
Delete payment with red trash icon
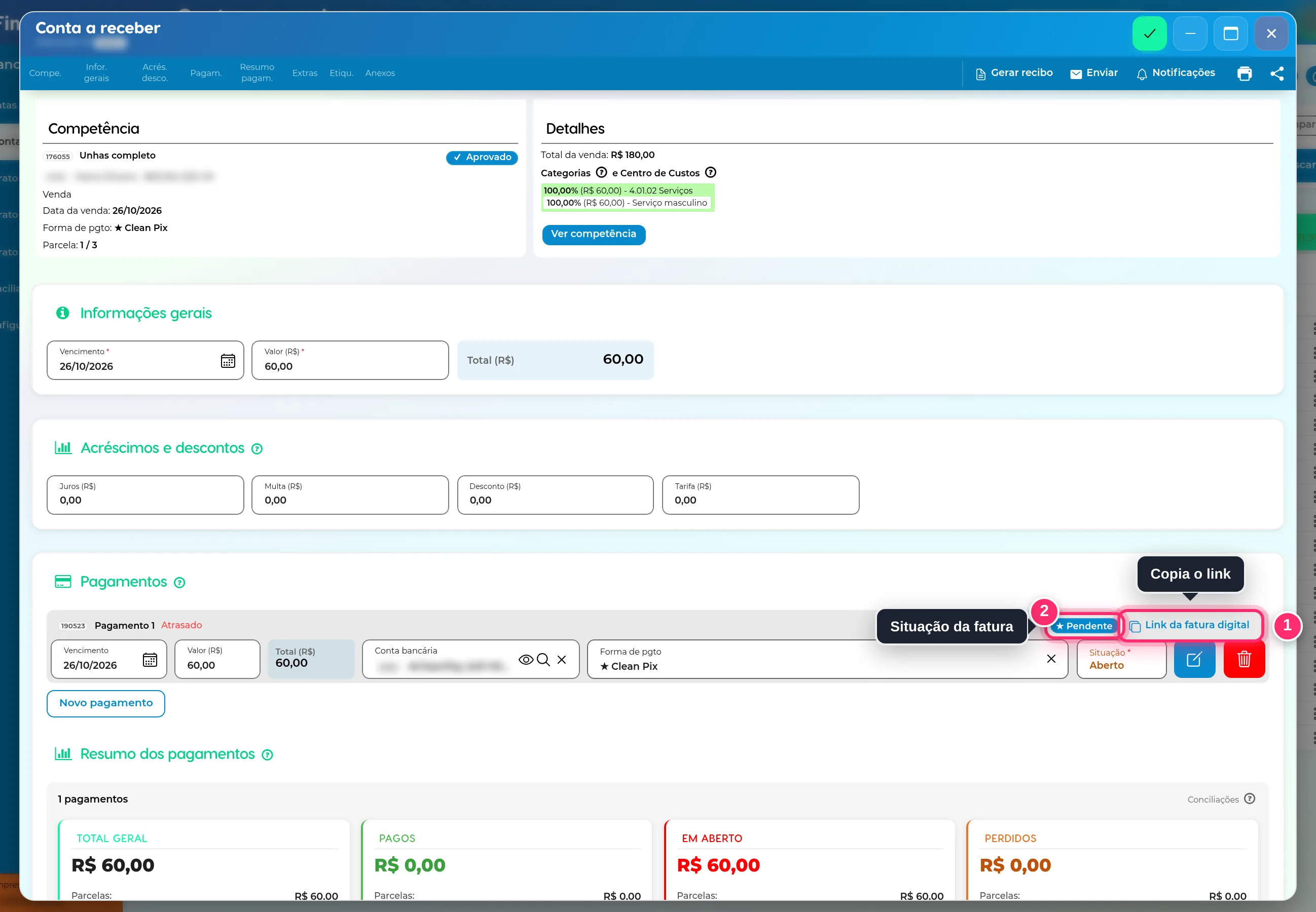[x=1244, y=660]
